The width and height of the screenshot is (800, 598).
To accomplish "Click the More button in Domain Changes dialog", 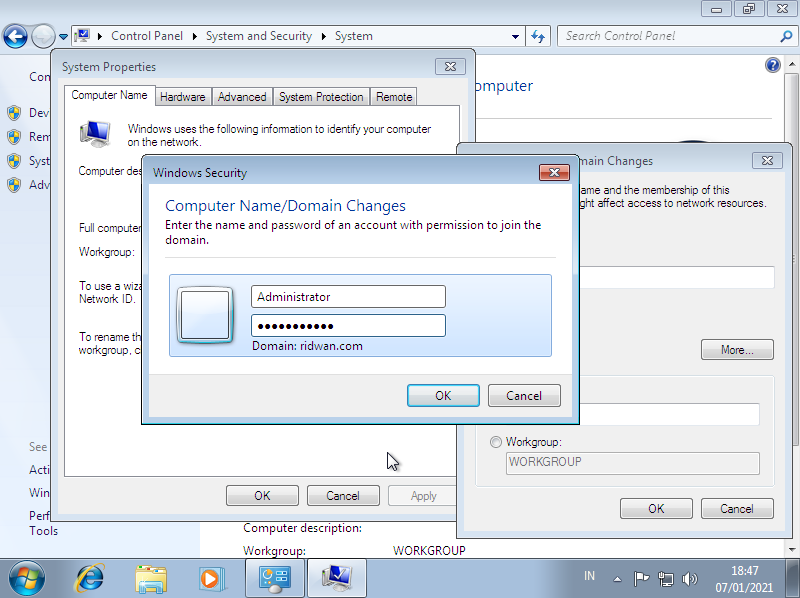I will (737, 349).
